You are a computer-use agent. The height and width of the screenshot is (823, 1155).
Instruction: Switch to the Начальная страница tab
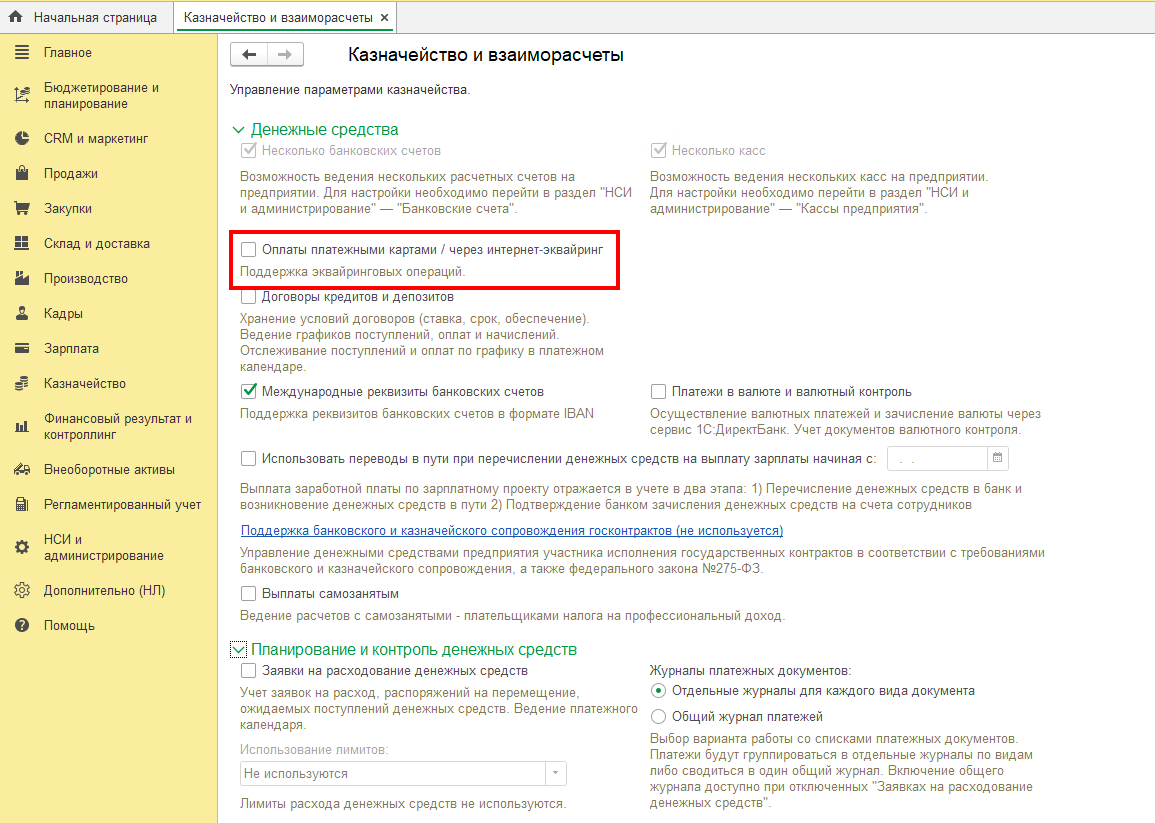point(87,17)
